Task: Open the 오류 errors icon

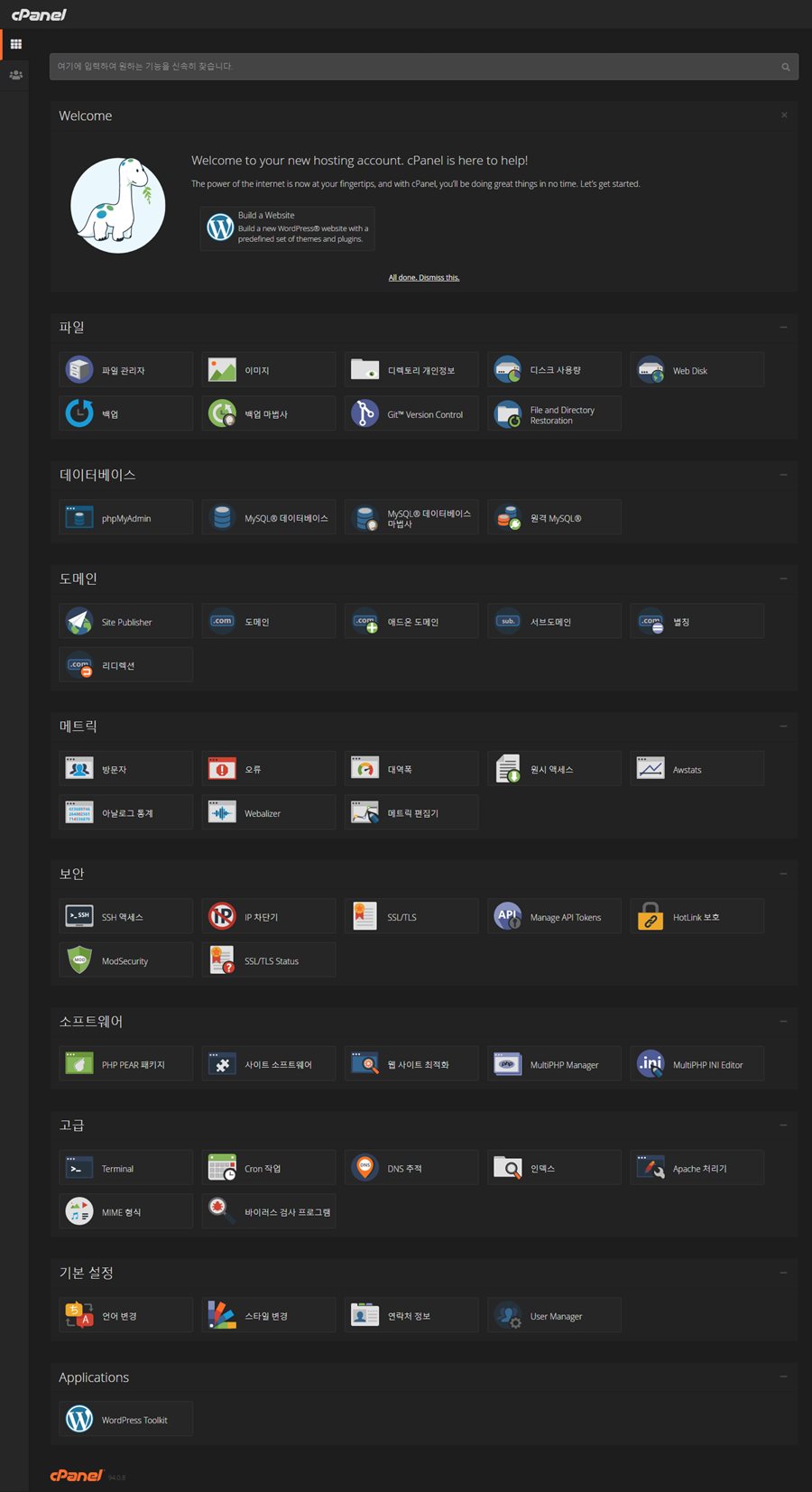Action: [222, 769]
